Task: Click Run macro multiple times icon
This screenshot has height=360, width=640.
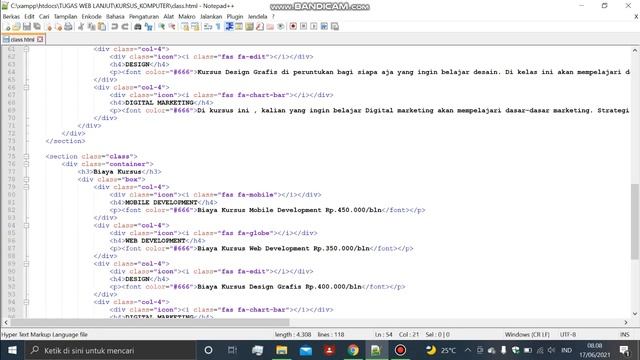Action: point(324,27)
